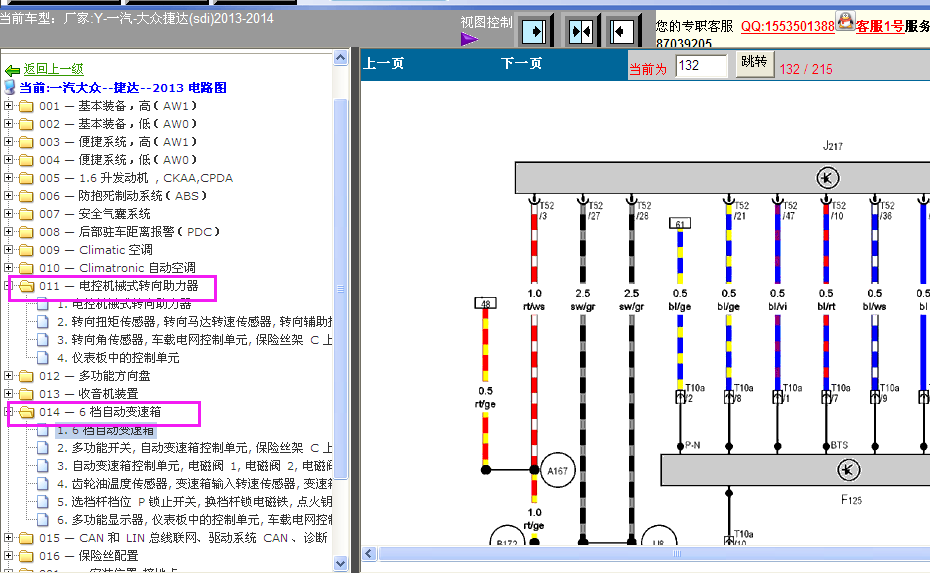The width and height of the screenshot is (930, 573).
Task: Open 2. 转向扭矩传感器 page
Action: 194,322
